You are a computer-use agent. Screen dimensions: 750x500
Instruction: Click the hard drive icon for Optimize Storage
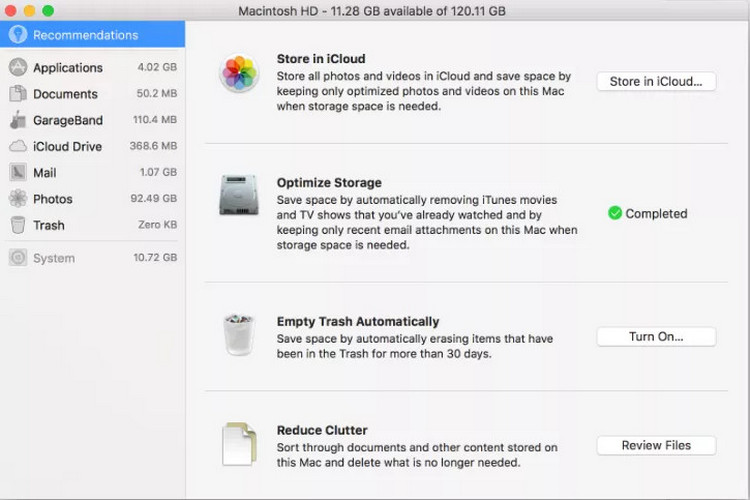239,197
